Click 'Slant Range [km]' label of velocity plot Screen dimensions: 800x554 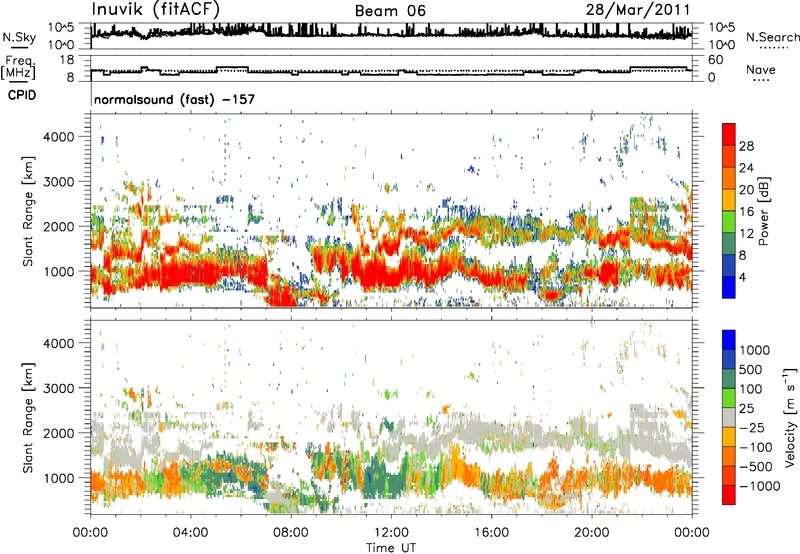point(29,417)
